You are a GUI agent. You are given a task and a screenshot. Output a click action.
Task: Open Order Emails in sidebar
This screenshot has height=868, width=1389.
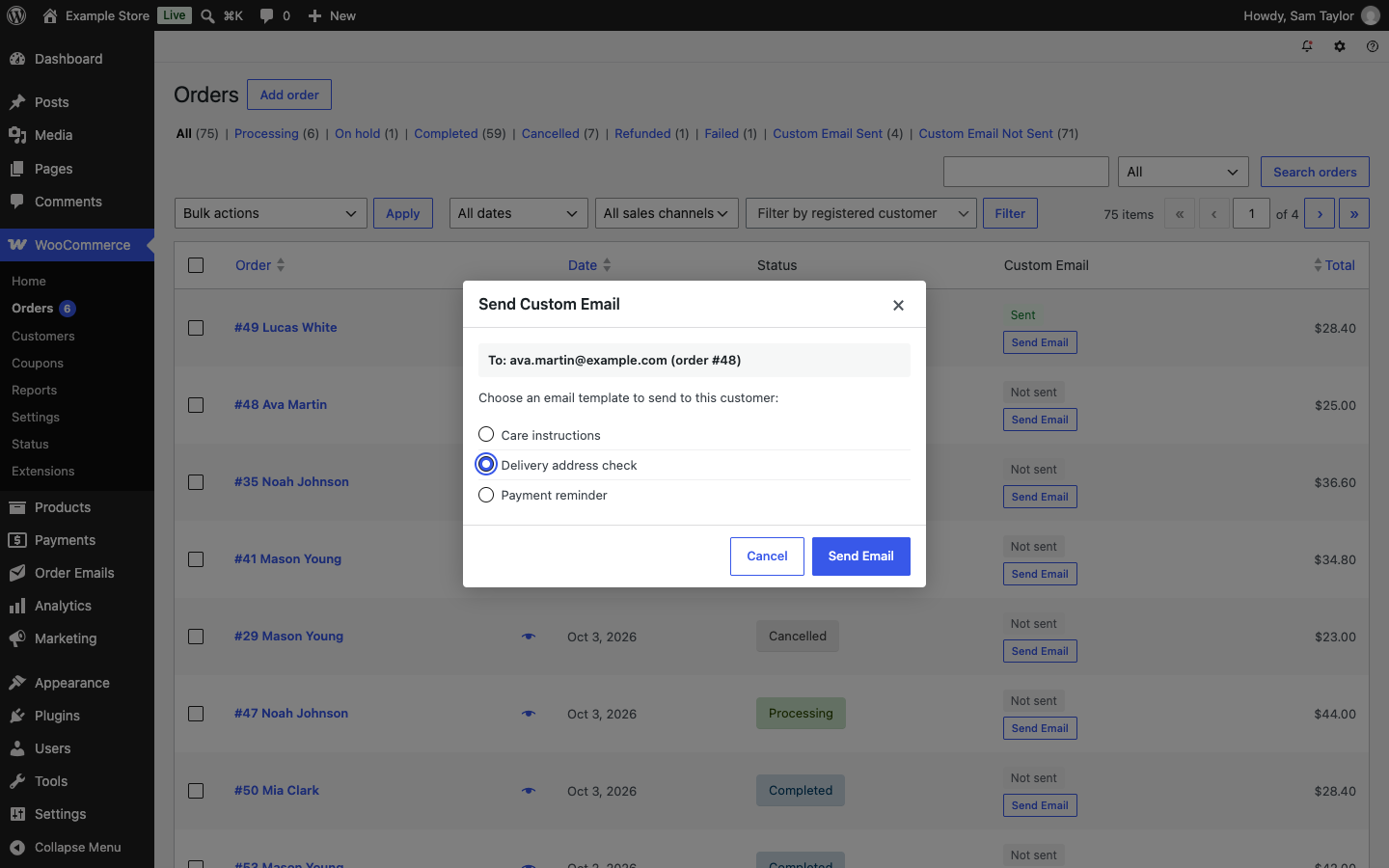[x=77, y=573]
